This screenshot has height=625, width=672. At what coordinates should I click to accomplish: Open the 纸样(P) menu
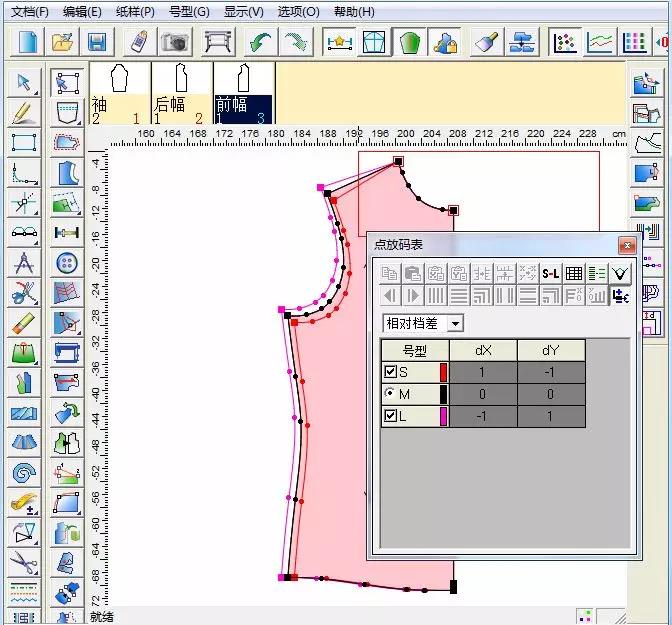(x=135, y=12)
